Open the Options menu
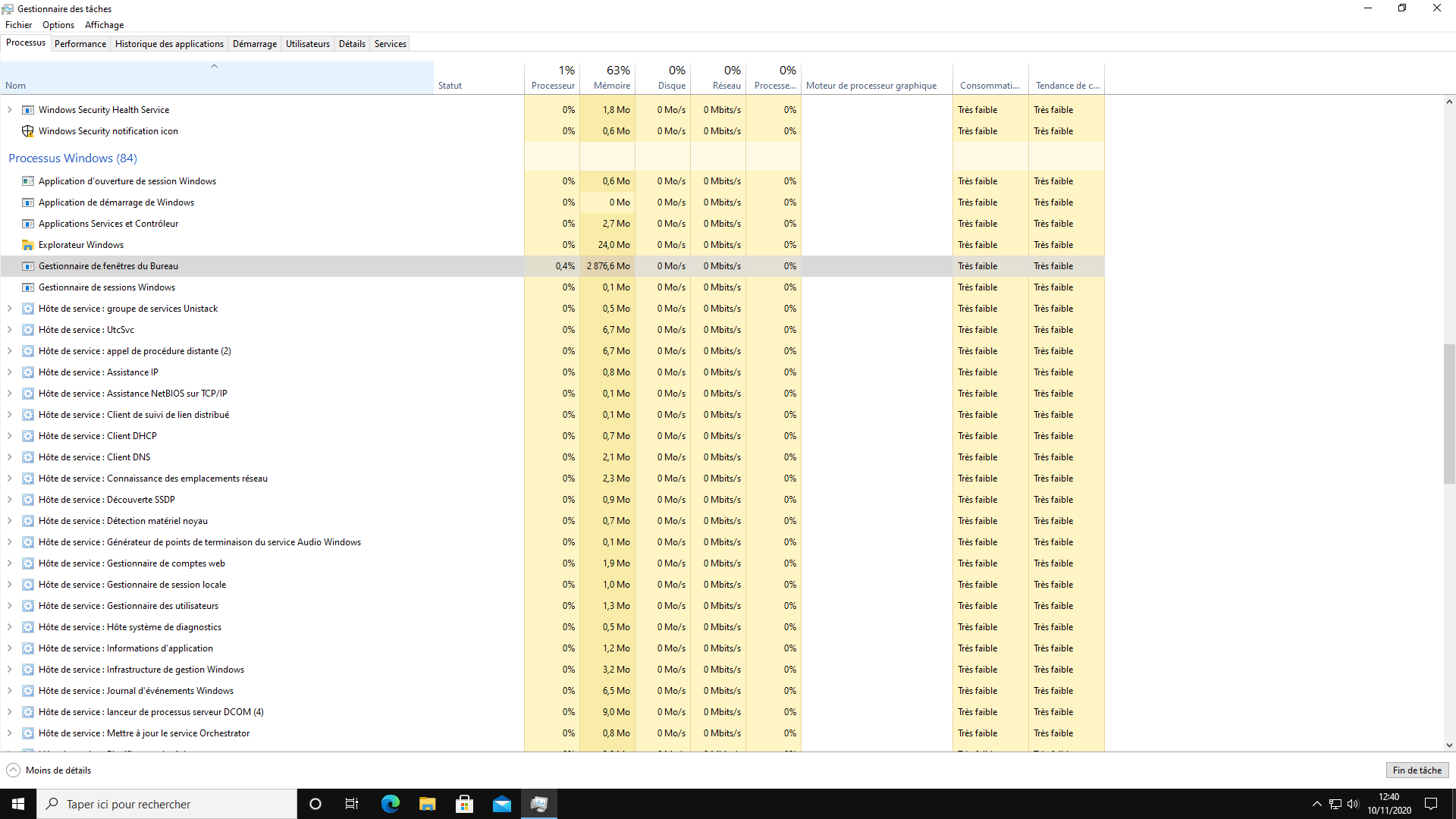The height and width of the screenshot is (819, 1456). pos(58,25)
